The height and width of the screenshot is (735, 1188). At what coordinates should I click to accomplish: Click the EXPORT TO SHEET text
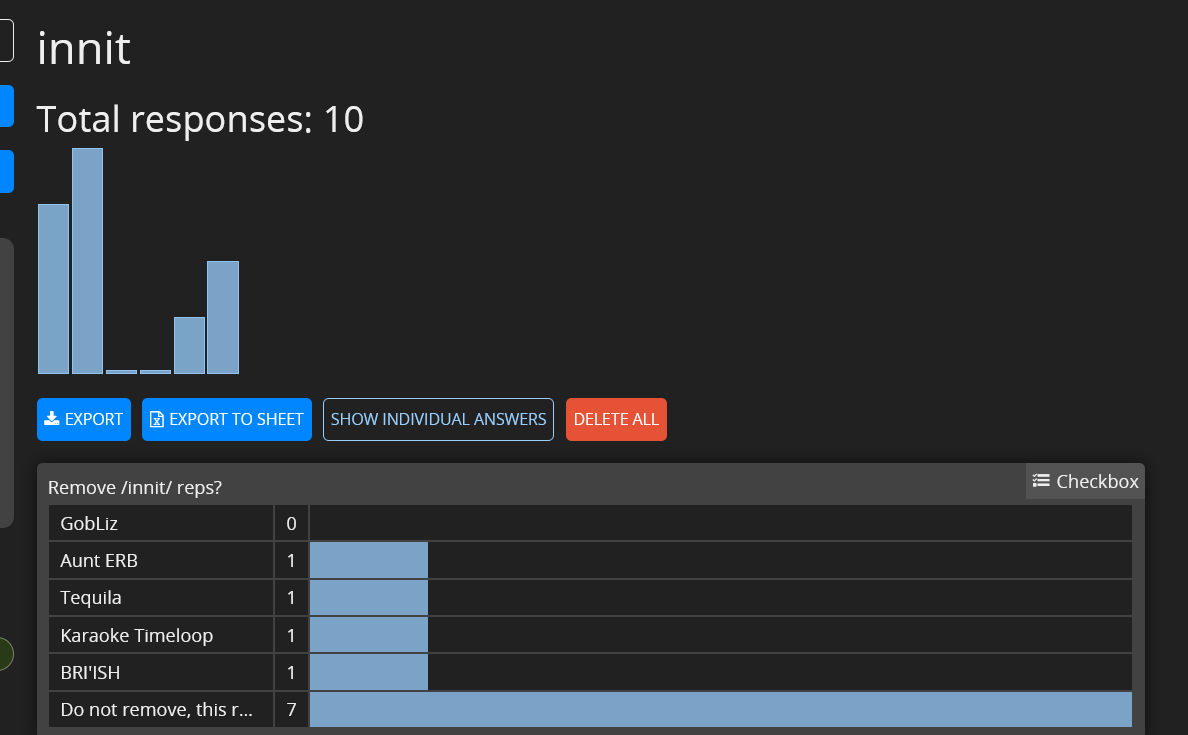[x=236, y=419]
